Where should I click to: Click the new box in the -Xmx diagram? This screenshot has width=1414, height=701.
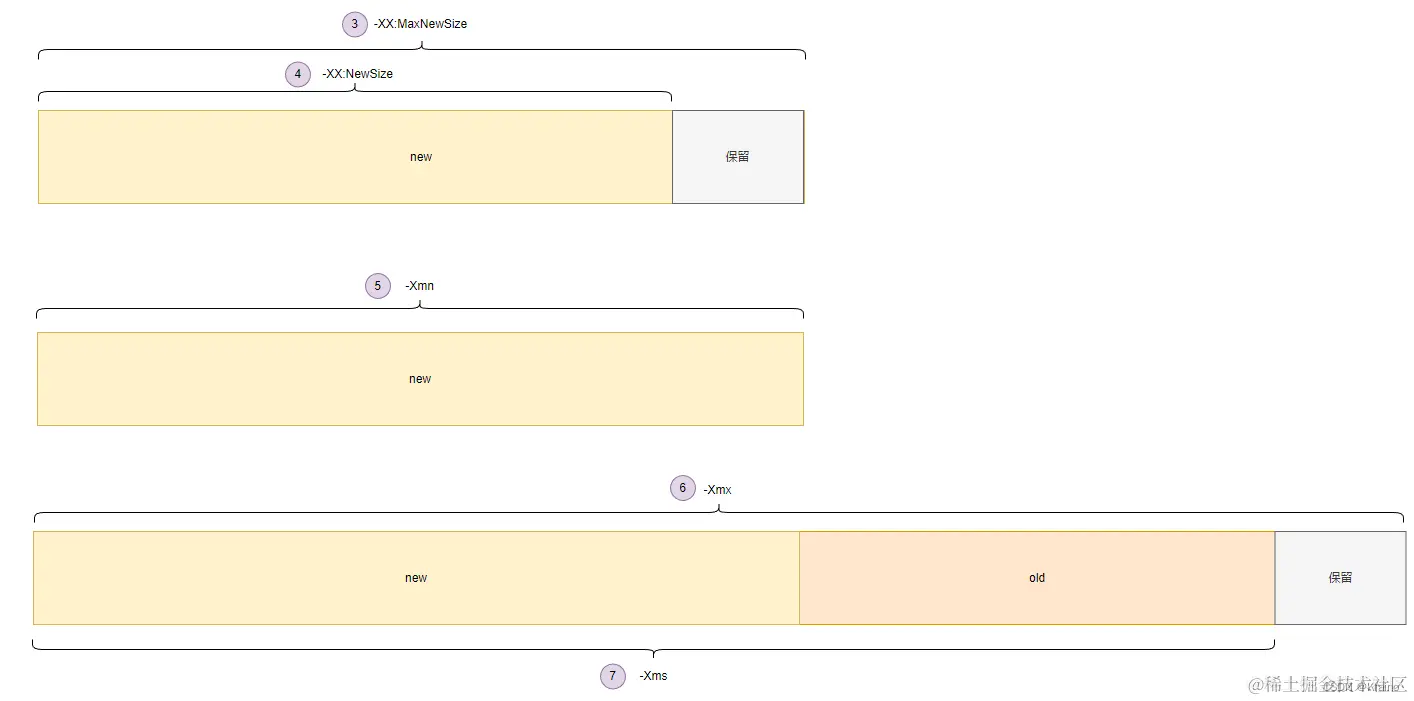[416, 578]
